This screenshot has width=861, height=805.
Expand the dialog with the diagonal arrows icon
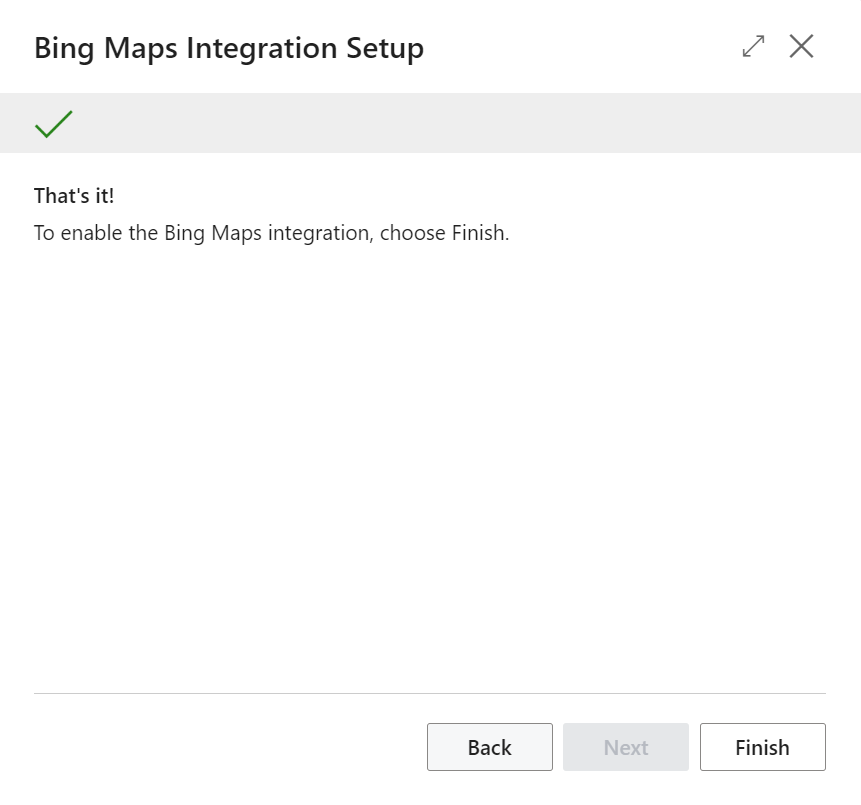[753, 46]
